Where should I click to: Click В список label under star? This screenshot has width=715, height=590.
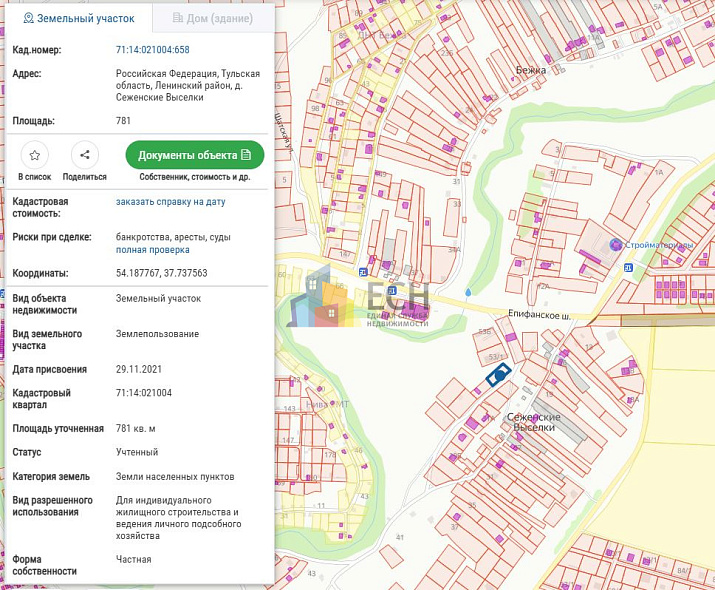coord(35,177)
